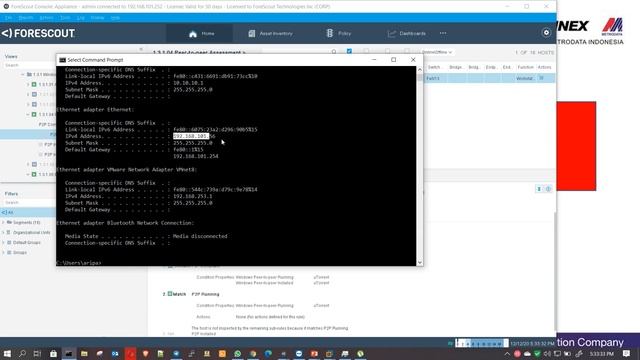Expand the Segments (13) filter
The height and width of the screenshot is (360, 640).
pos(3,222)
